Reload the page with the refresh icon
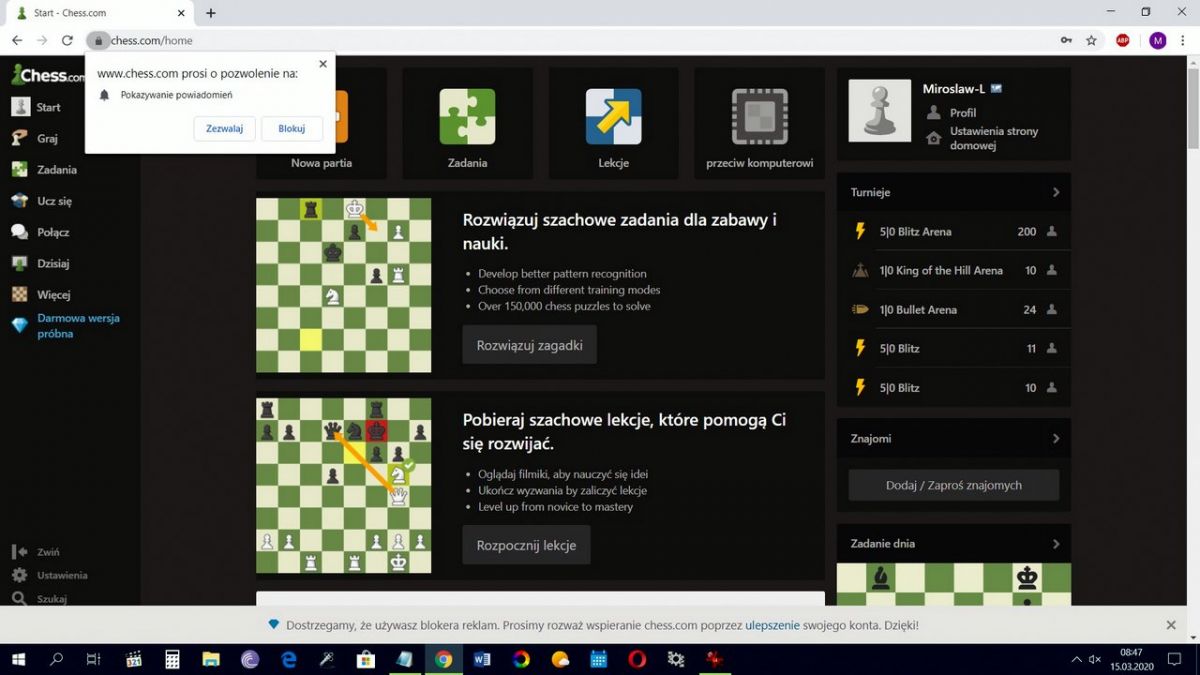Image resolution: width=1200 pixels, height=675 pixels. 67,40
